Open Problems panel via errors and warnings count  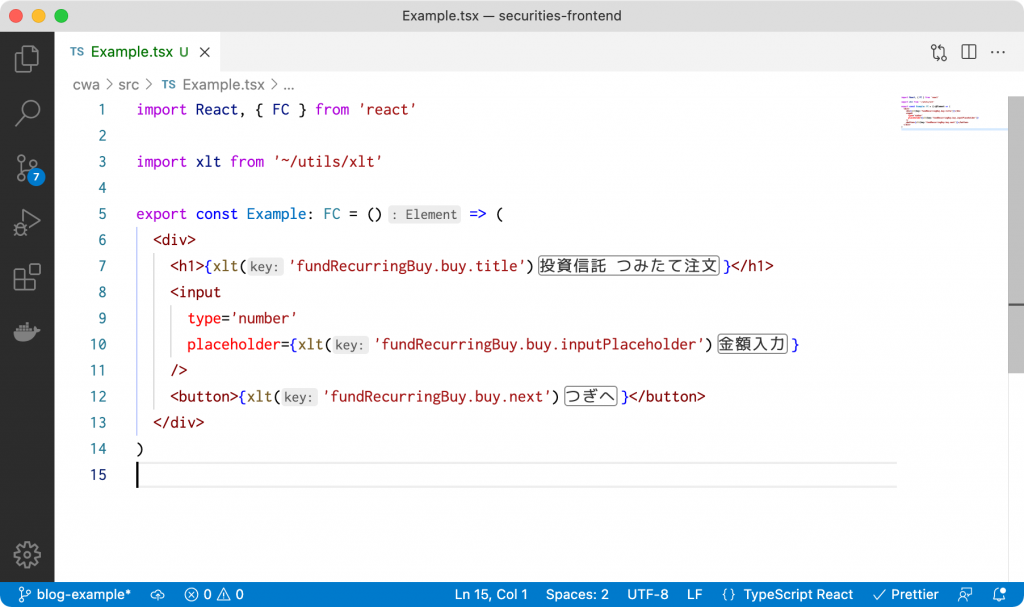tap(214, 595)
